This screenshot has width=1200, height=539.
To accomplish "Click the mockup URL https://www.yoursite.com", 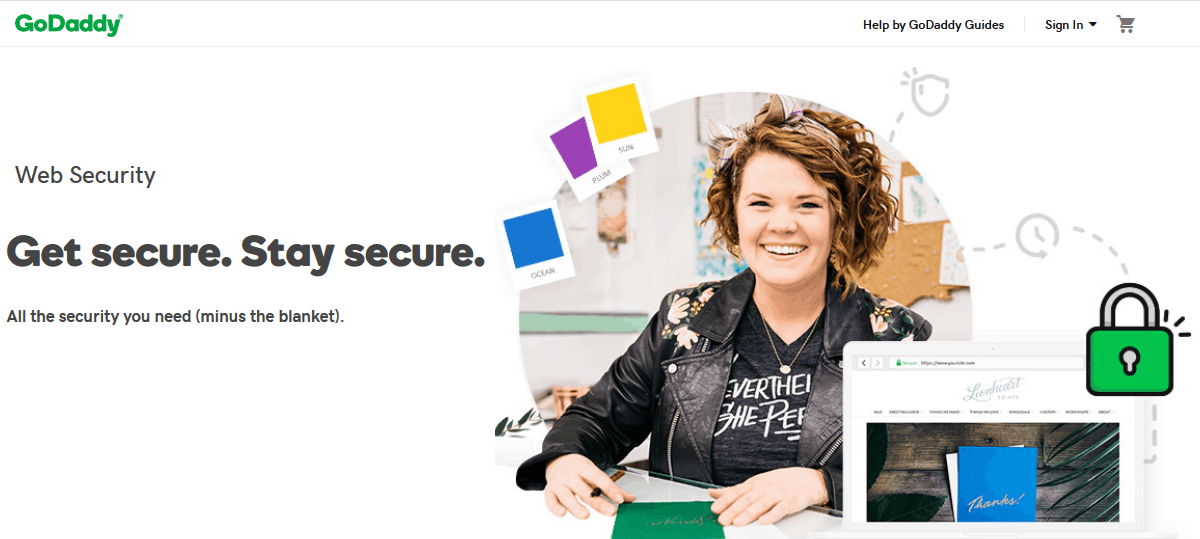I will [947, 363].
